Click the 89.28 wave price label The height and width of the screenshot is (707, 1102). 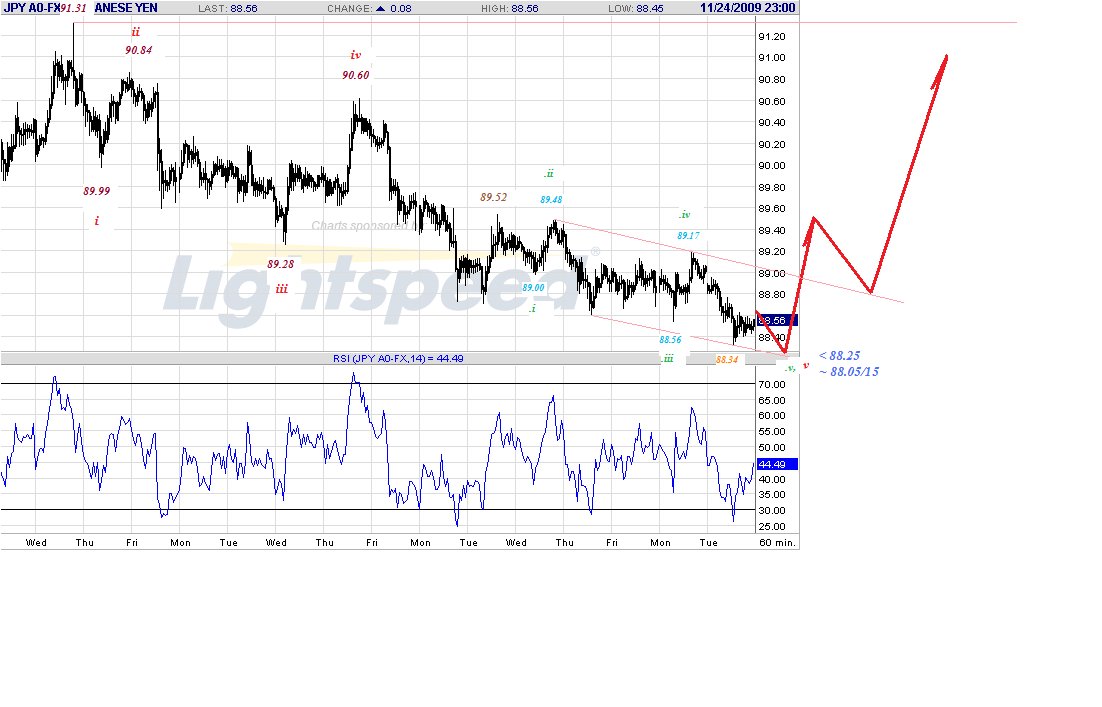[280, 264]
